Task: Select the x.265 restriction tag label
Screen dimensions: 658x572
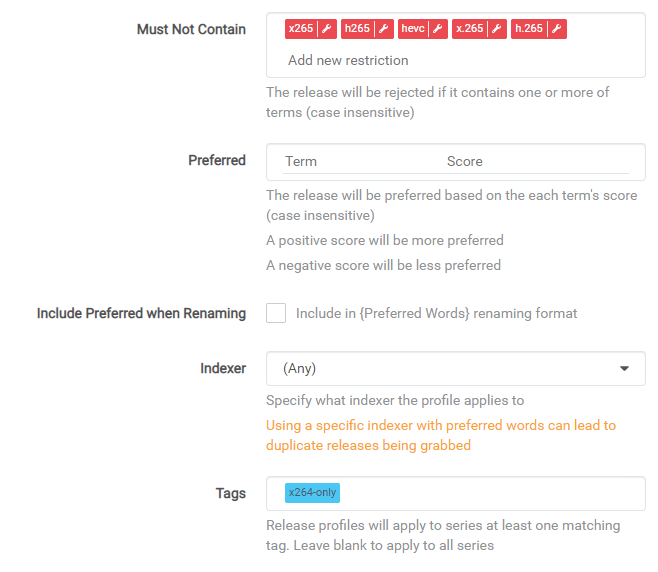Action: pyautogui.click(x=469, y=29)
